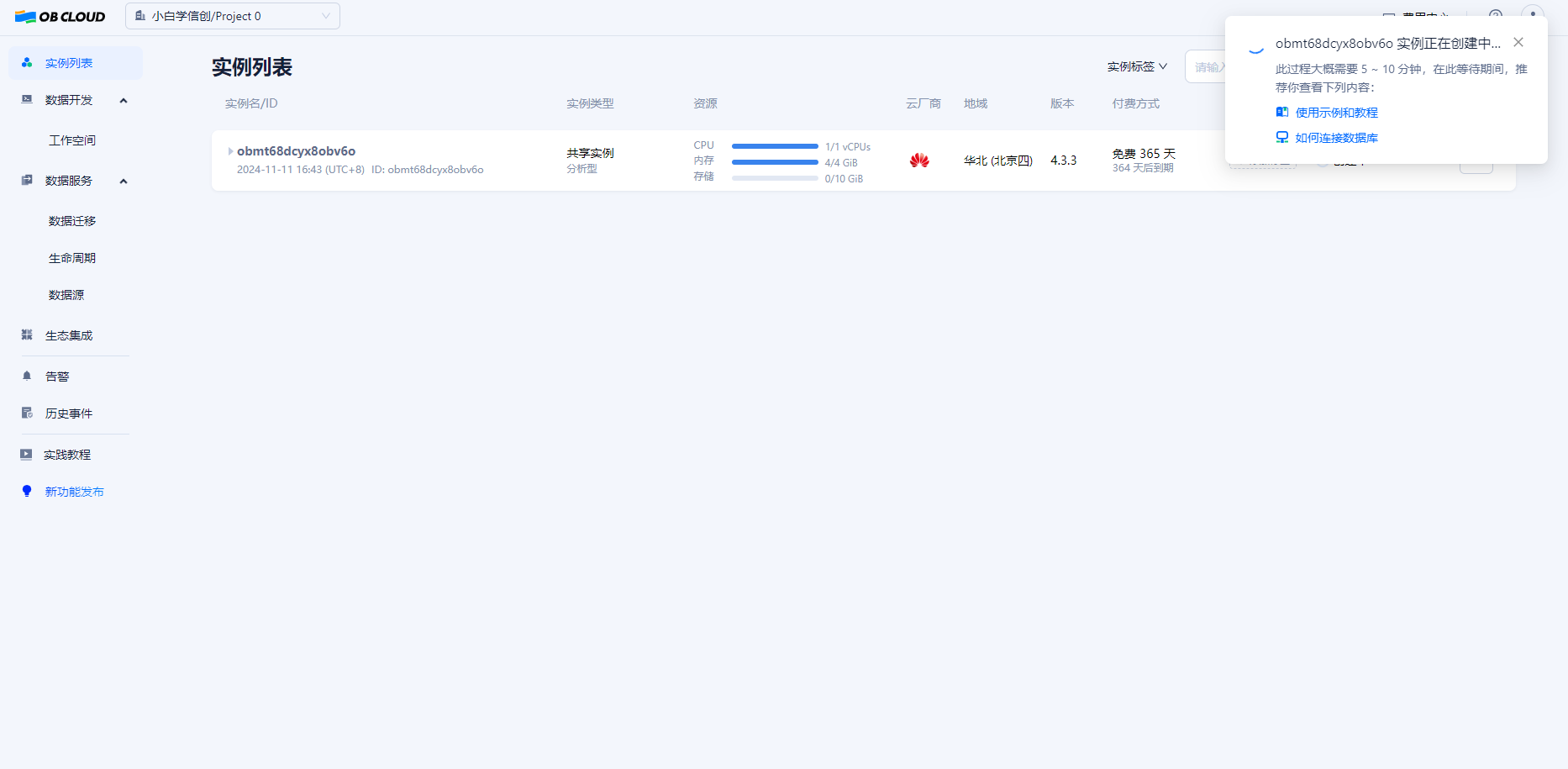The height and width of the screenshot is (769, 1568).
Task: Click the 1/1 vCPUs value
Action: (848, 147)
